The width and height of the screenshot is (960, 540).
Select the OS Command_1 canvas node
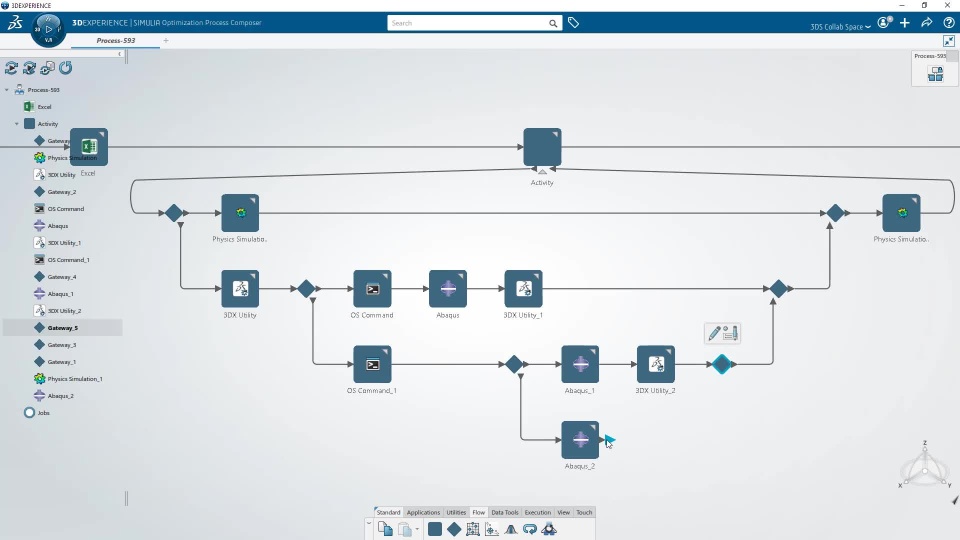tap(372, 364)
